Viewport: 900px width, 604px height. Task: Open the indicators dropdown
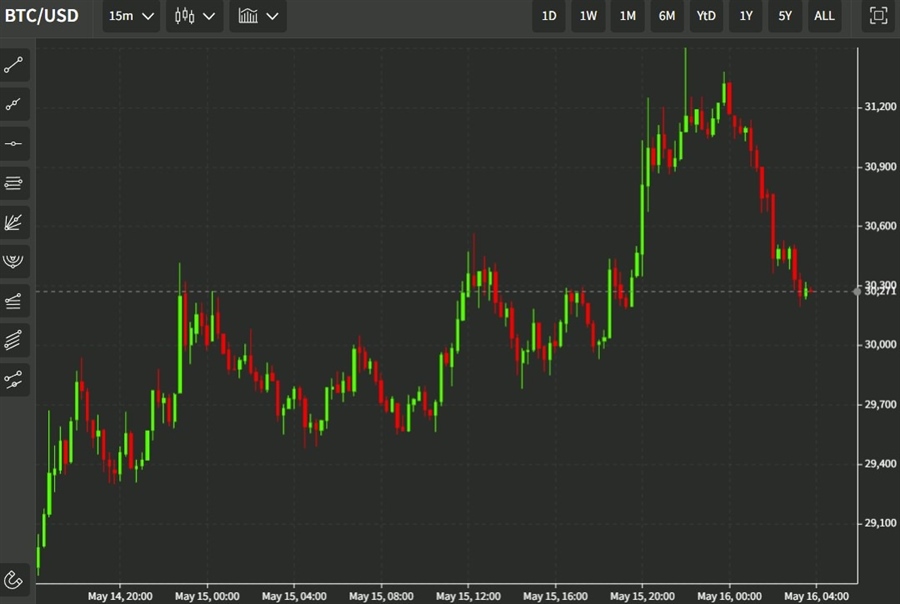(257, 16)
